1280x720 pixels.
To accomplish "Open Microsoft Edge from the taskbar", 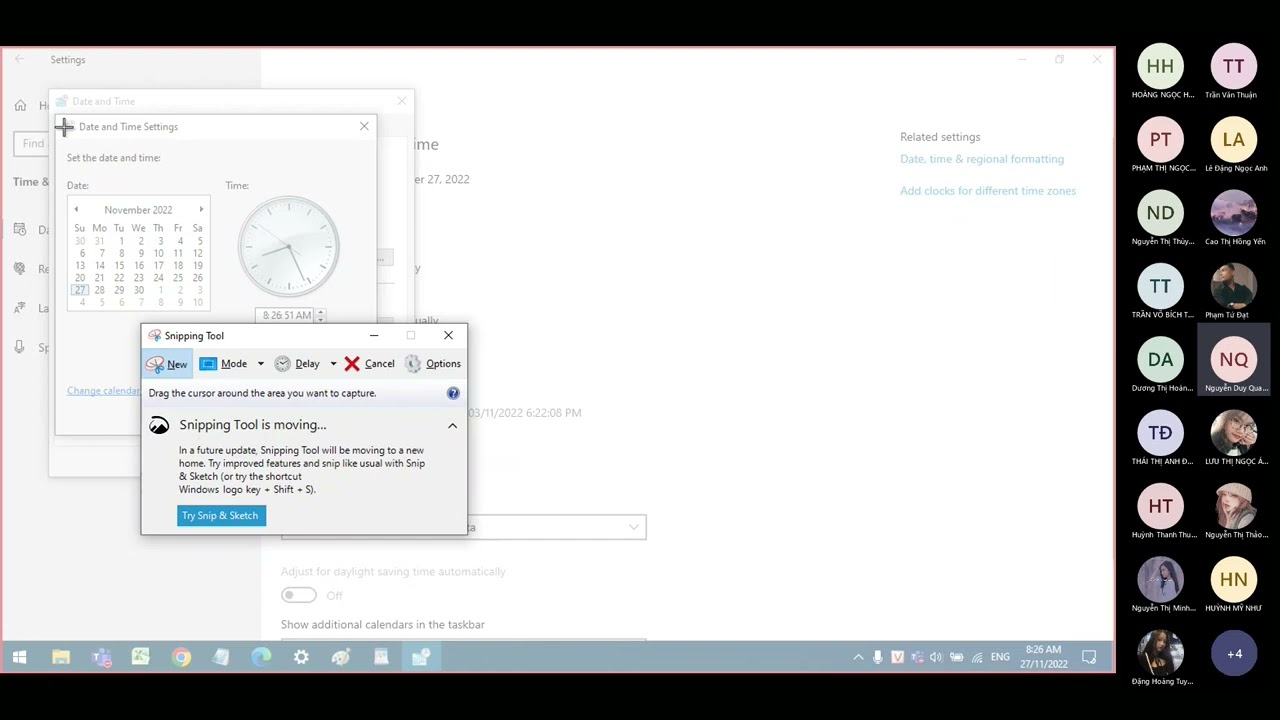I will click(261, 657).
